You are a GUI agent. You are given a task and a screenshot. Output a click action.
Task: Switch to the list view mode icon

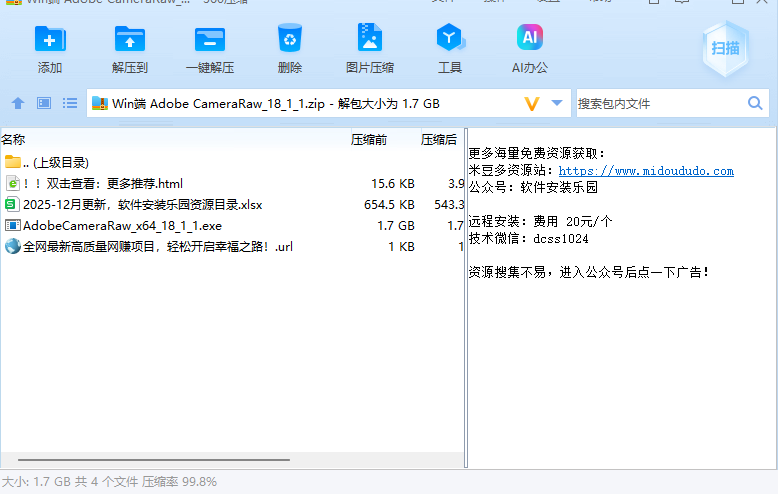[70, 103]
